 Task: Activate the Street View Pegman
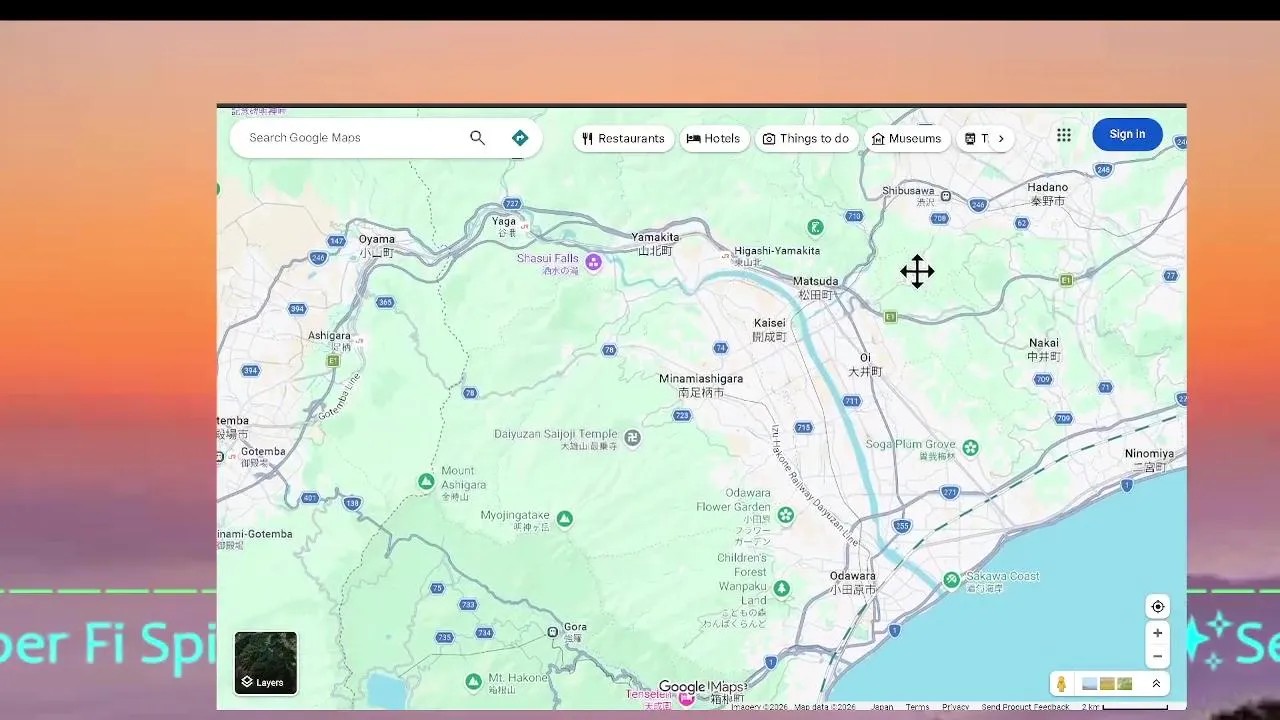(1061, 684)
